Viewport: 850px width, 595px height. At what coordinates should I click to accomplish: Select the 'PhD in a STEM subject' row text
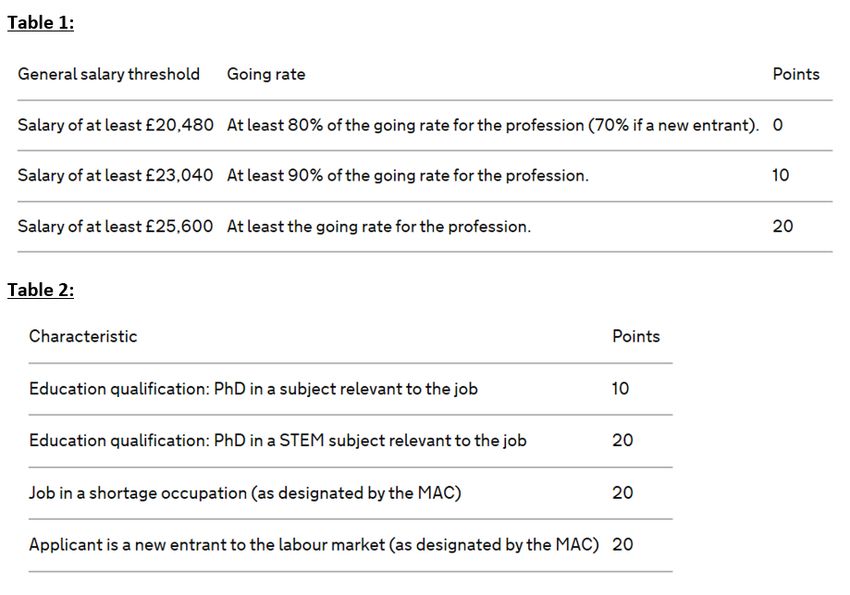277,440
